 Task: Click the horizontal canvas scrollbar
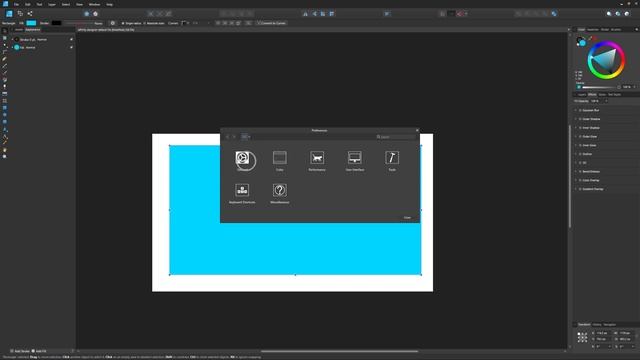[x=339, y=351]
